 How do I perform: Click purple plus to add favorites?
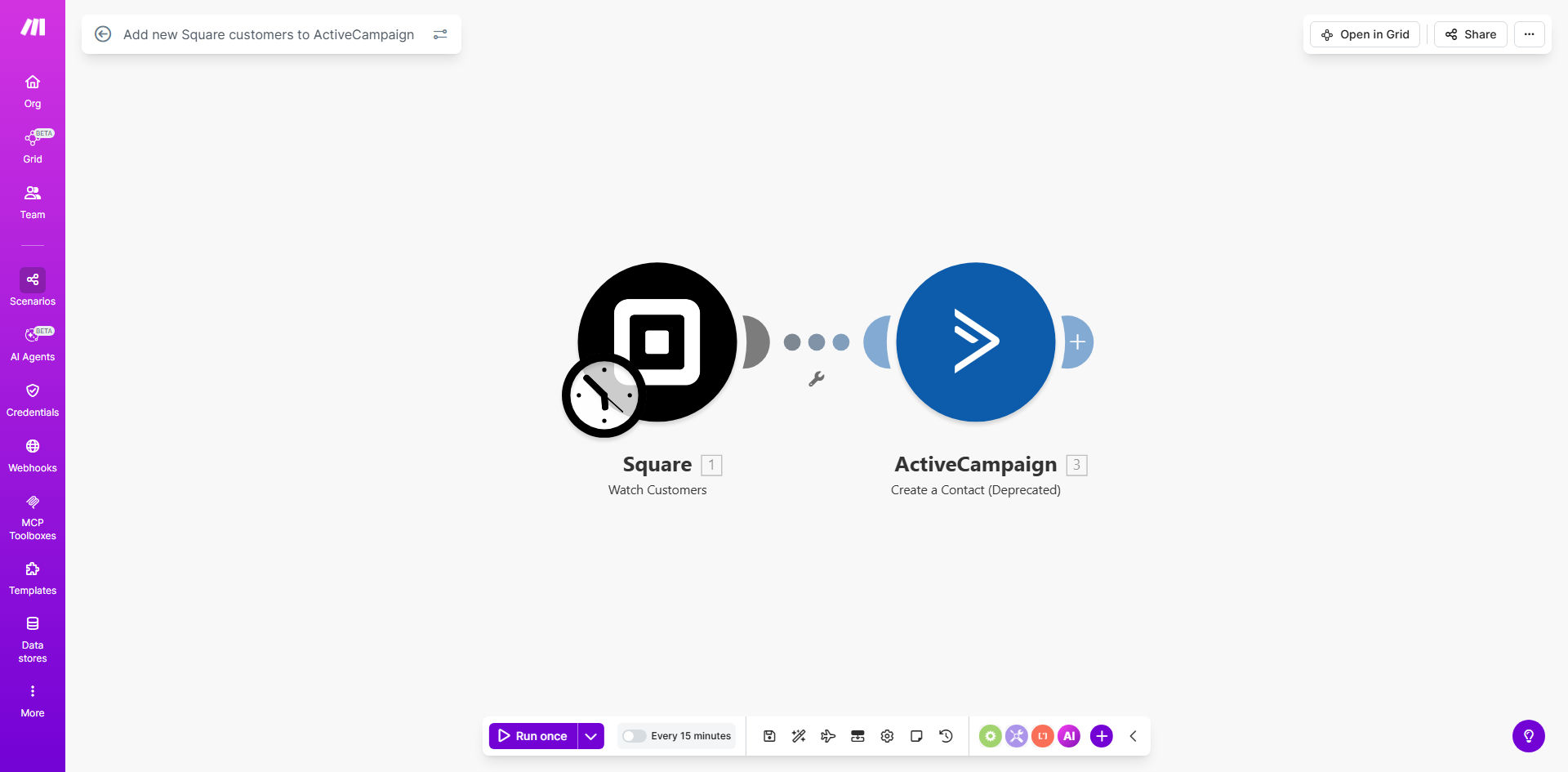[1102, 736]
